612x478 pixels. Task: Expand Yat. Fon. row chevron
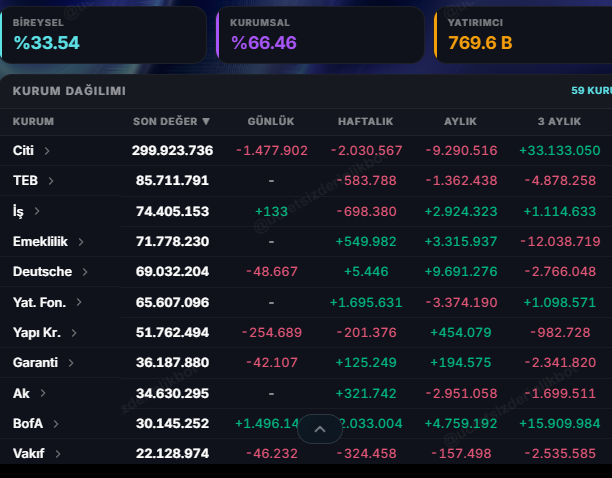coord(79,302)
